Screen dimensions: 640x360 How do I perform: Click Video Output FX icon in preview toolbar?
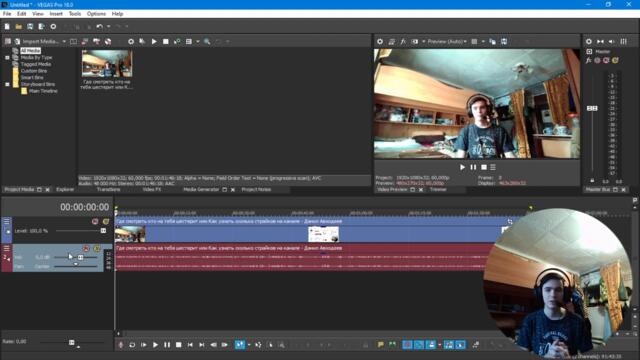coord(403,42)
